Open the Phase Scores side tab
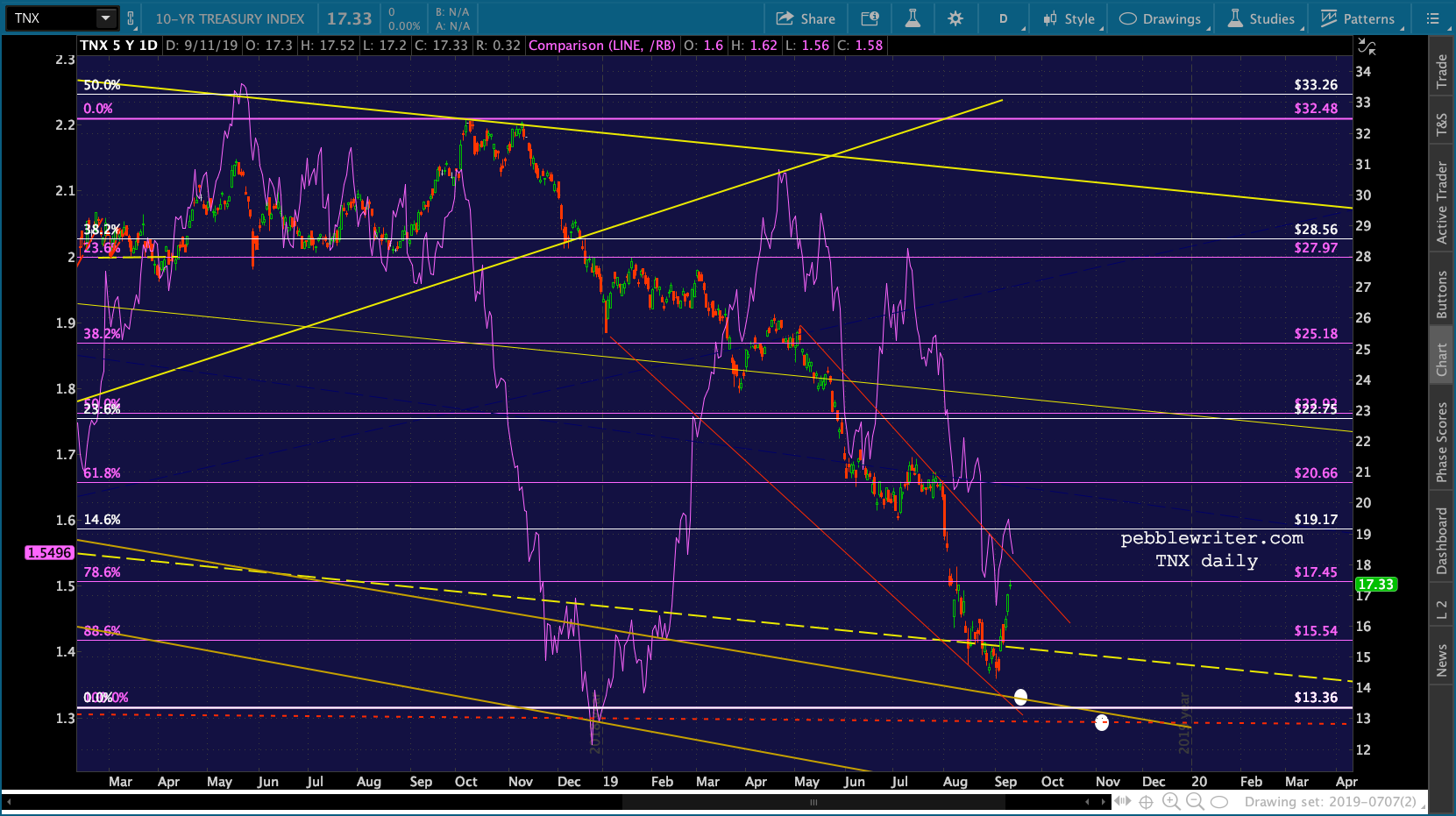The width and height of the screenshot is (1456, 816). (1441, 442)
